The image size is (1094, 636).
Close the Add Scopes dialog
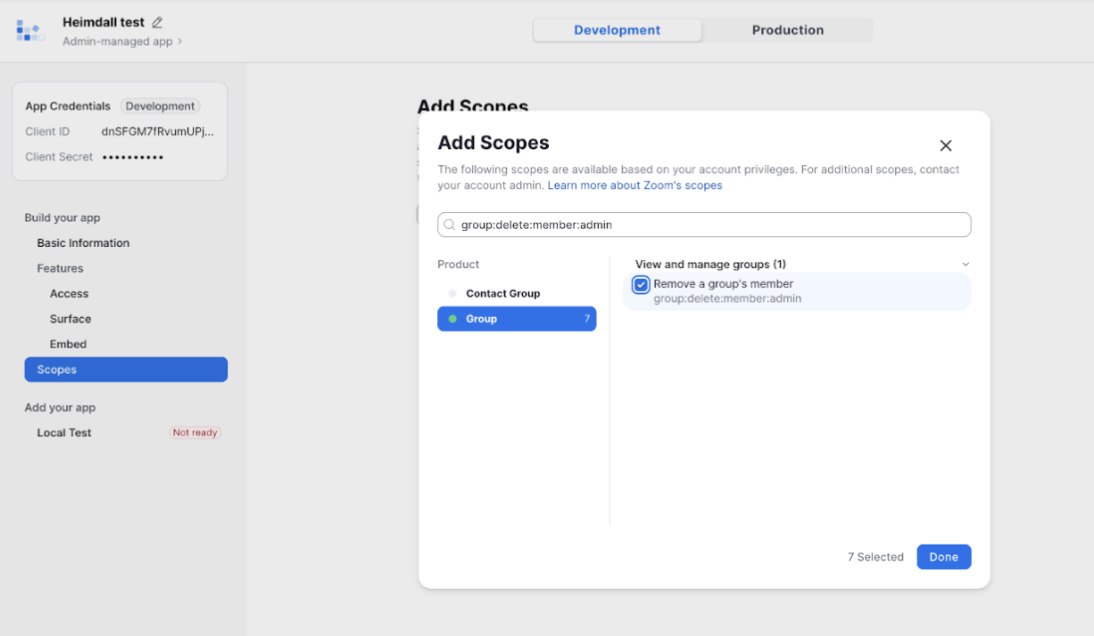(945, 145)
